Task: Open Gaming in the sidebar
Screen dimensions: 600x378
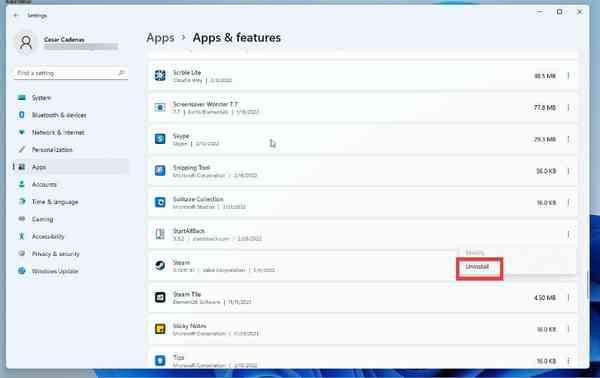Action: tap(71, 219)
